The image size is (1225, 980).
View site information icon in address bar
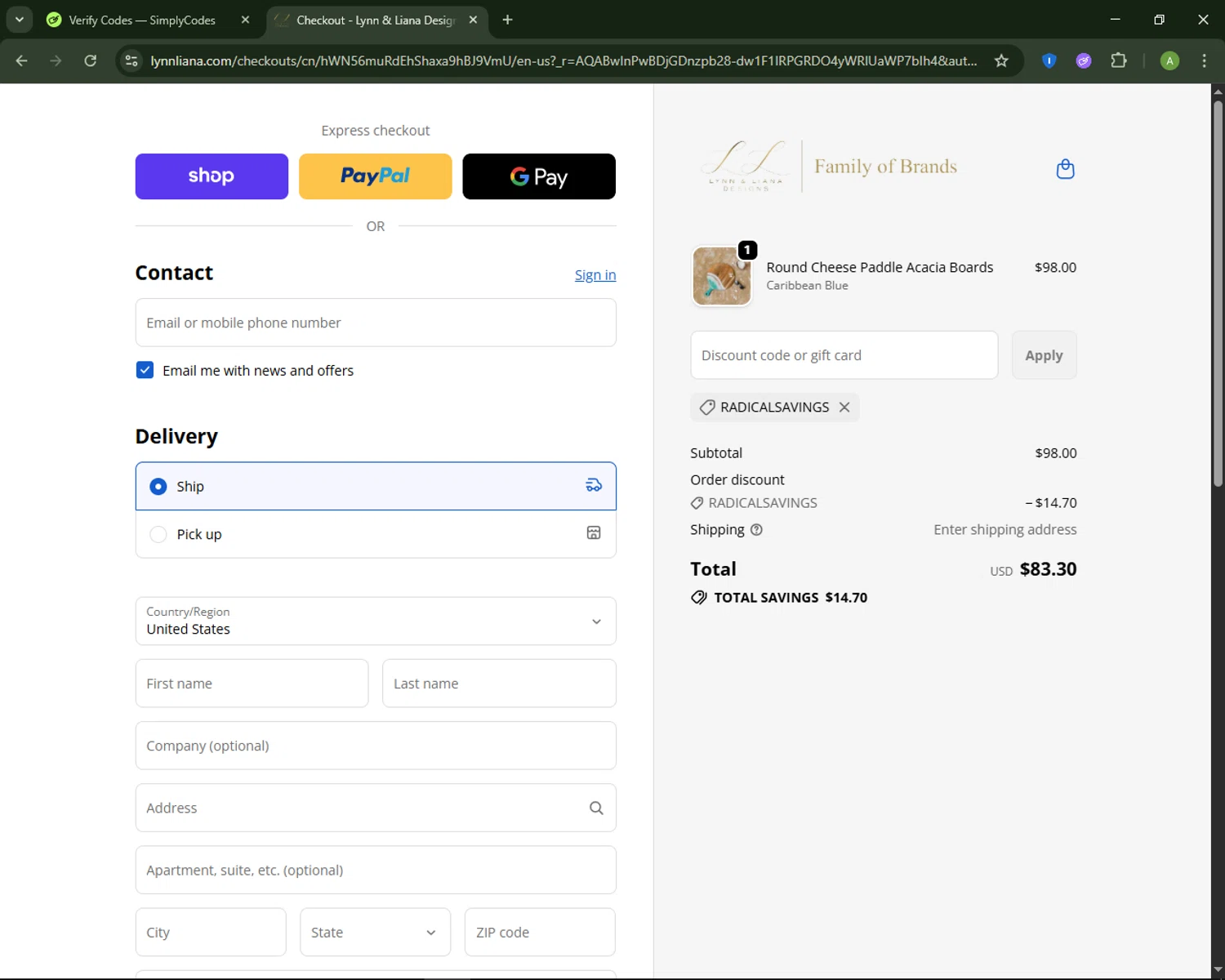(x=131, y=60)
